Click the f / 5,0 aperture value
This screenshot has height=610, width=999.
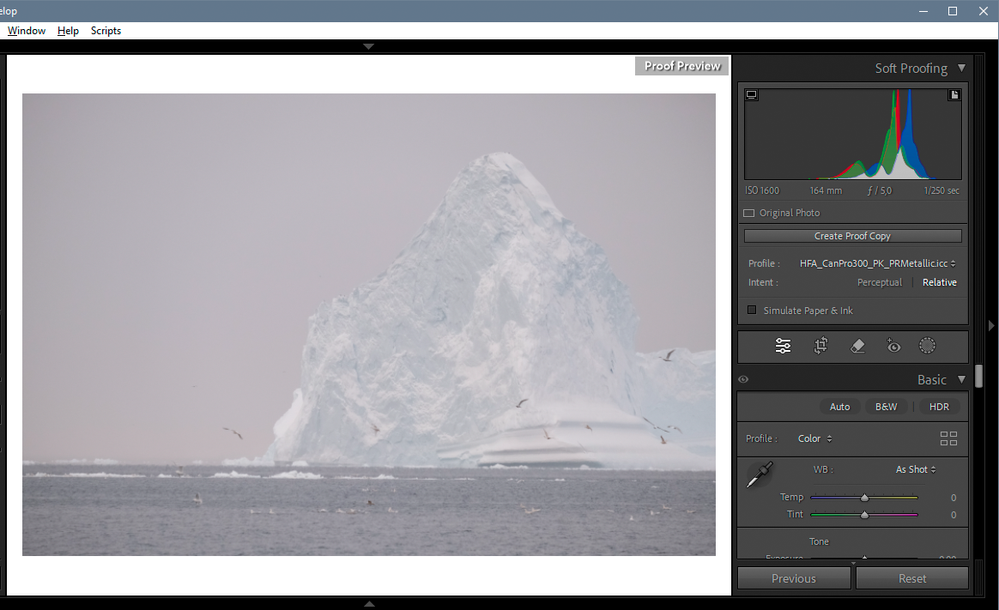pos(879,191)
